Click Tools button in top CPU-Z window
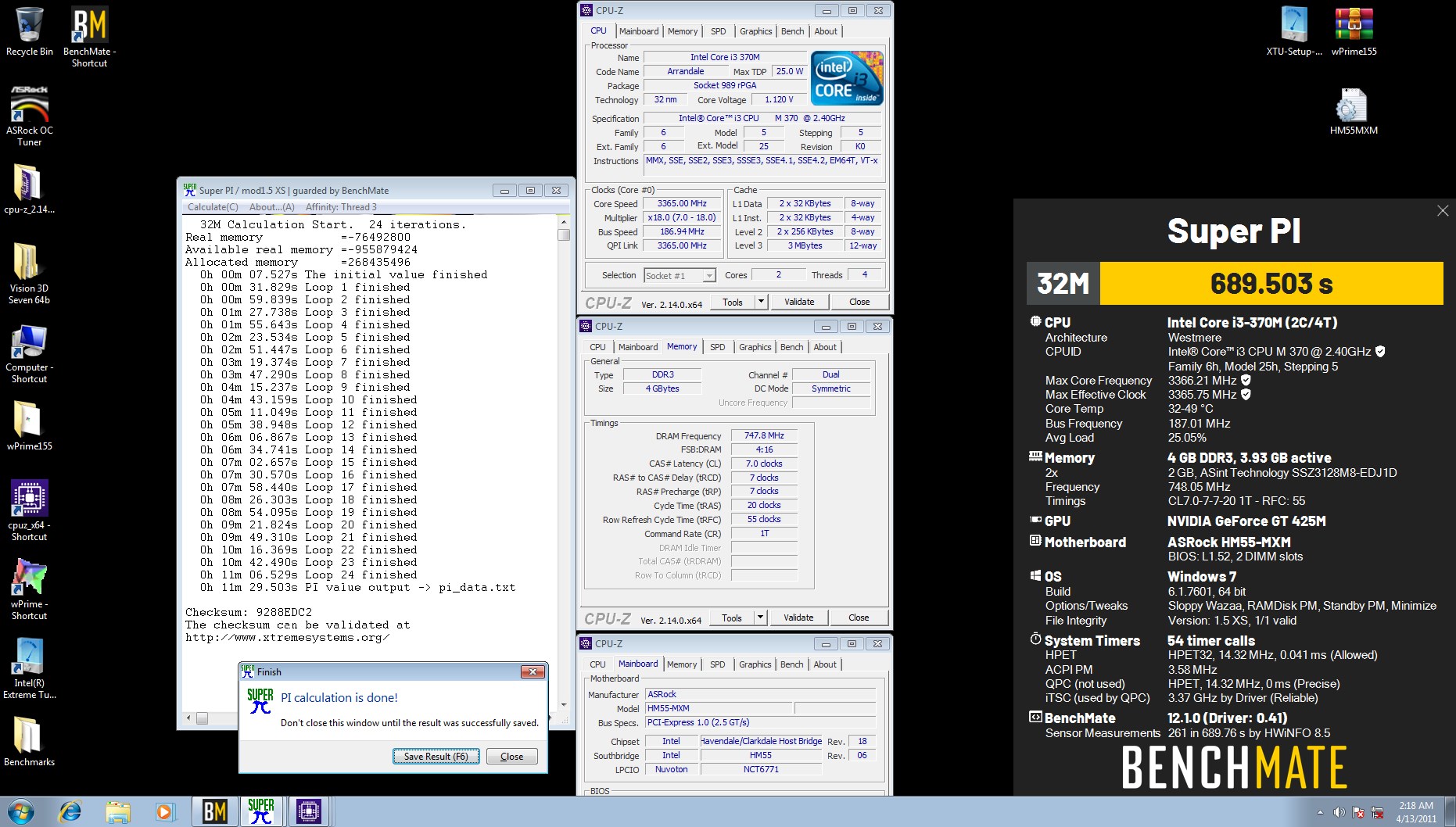 pyautogui.click(x=733, y=302)
